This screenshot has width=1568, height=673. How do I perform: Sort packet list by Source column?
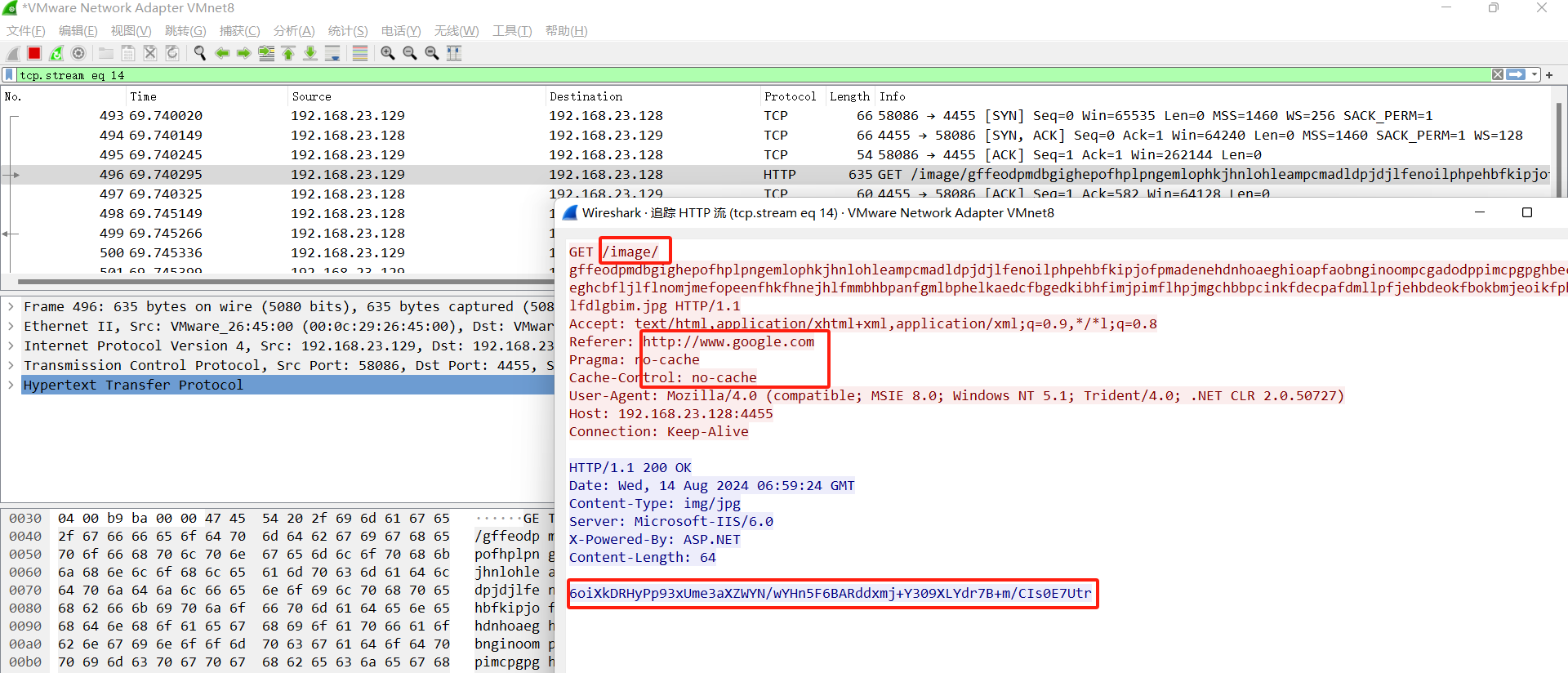pyautogui.click(x=416, y=96)
